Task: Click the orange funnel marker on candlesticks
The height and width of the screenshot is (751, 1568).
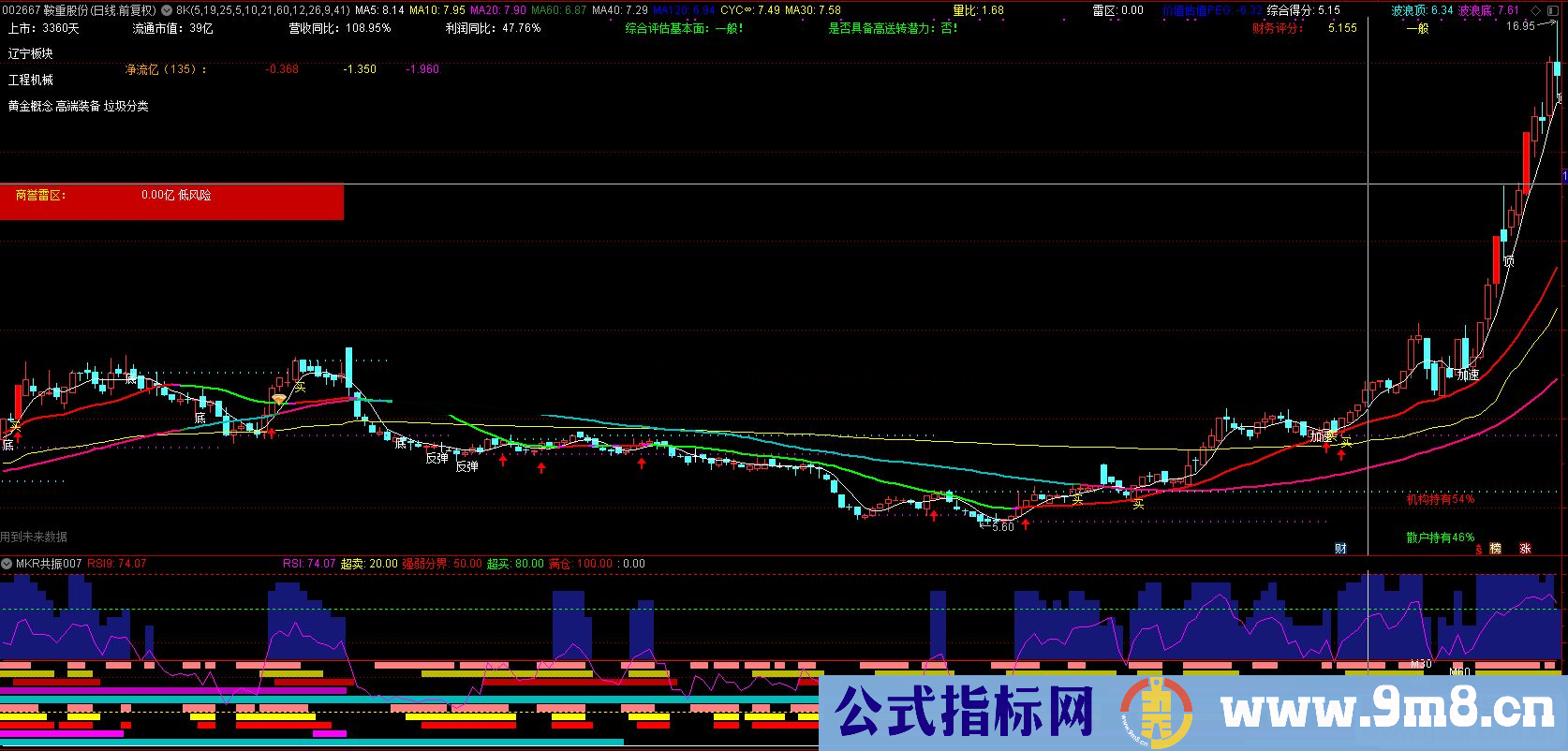Action: 278,400
